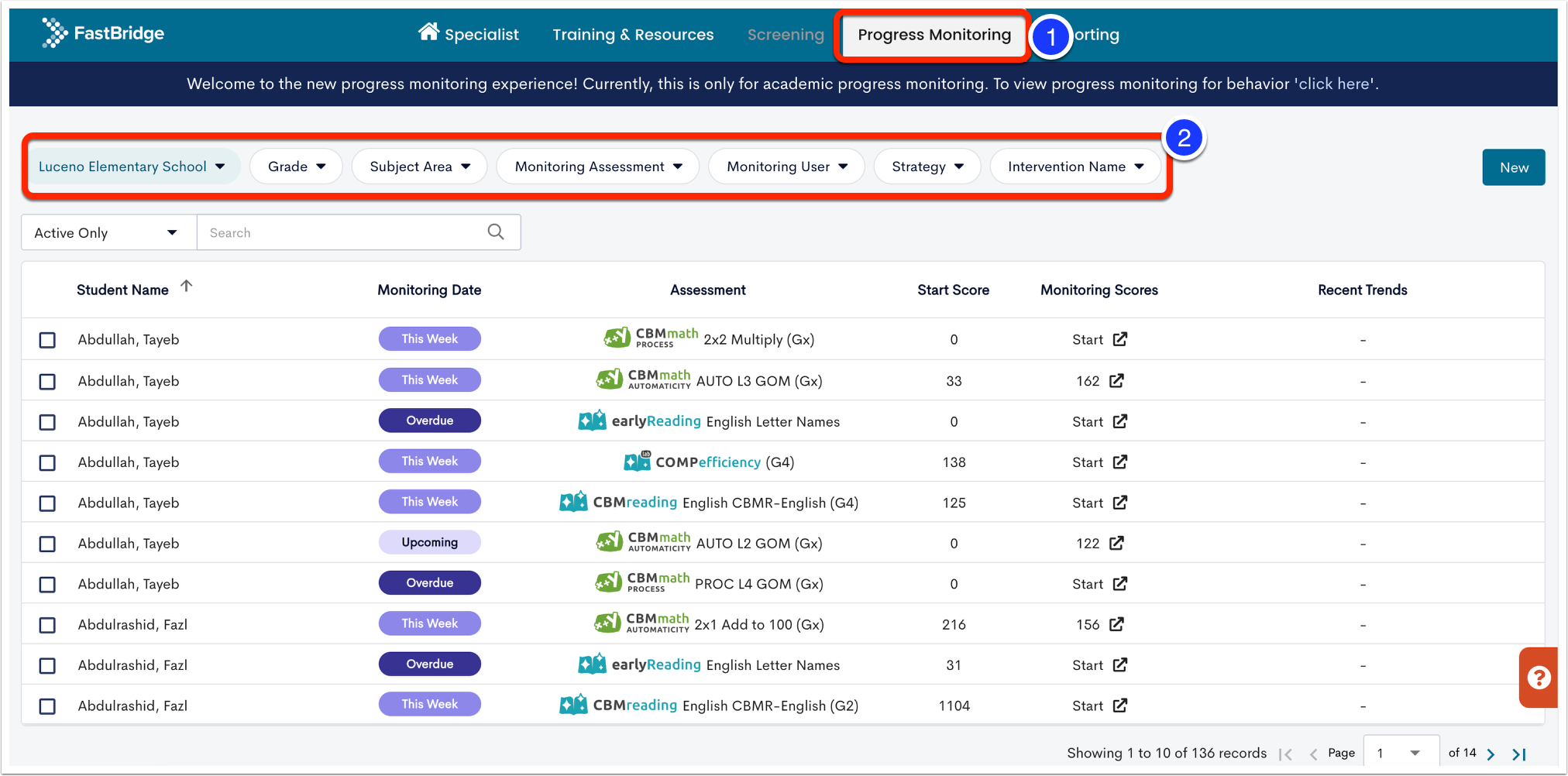Check the box for CBMR-English (G4) row

click(x=47, y=503)
